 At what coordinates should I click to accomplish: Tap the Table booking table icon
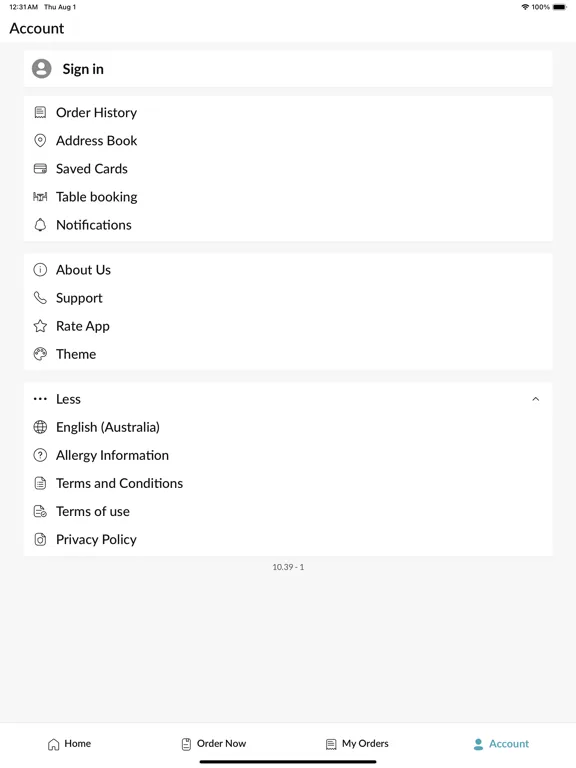tap(40, 197)
